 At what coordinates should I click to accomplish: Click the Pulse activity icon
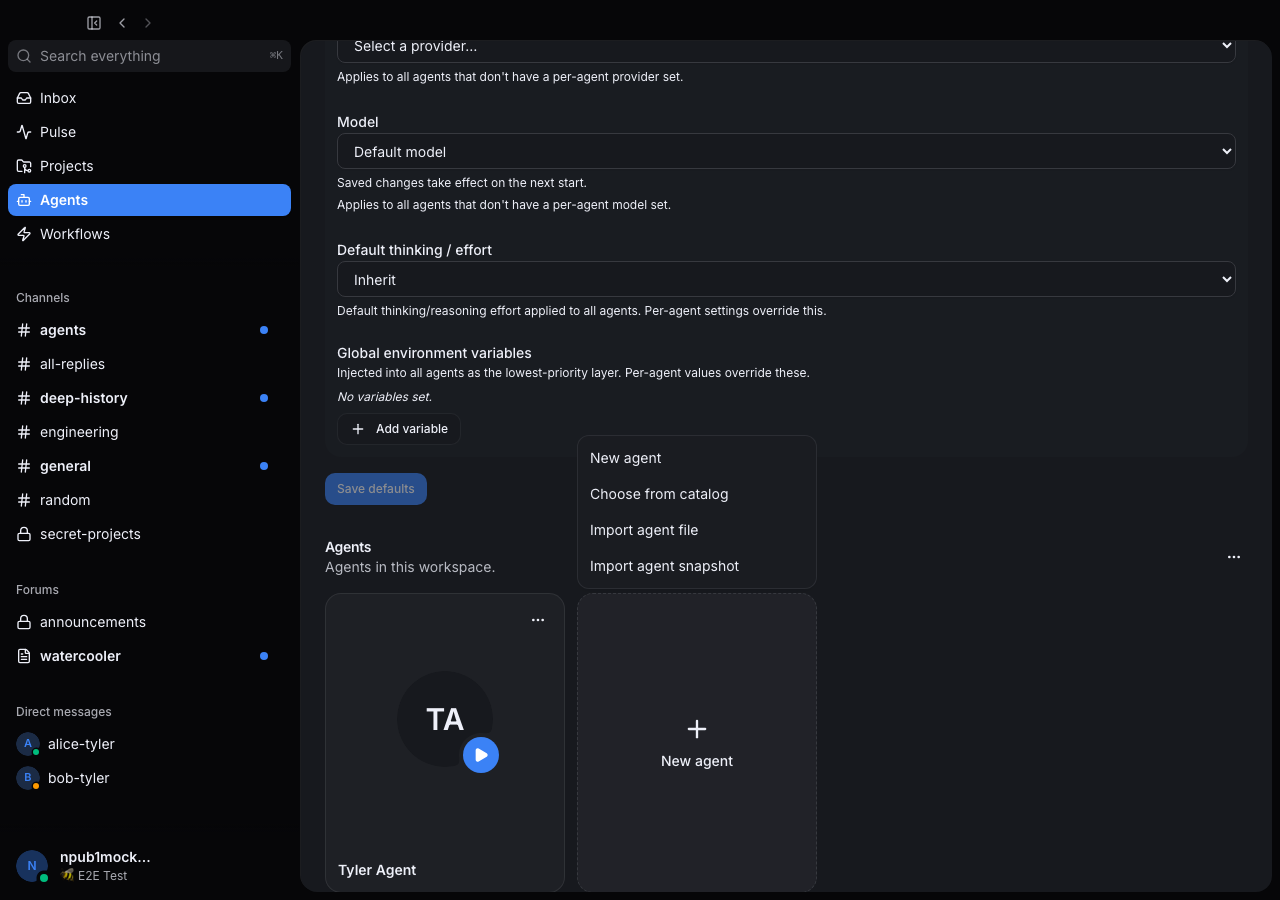click(24, 132)
